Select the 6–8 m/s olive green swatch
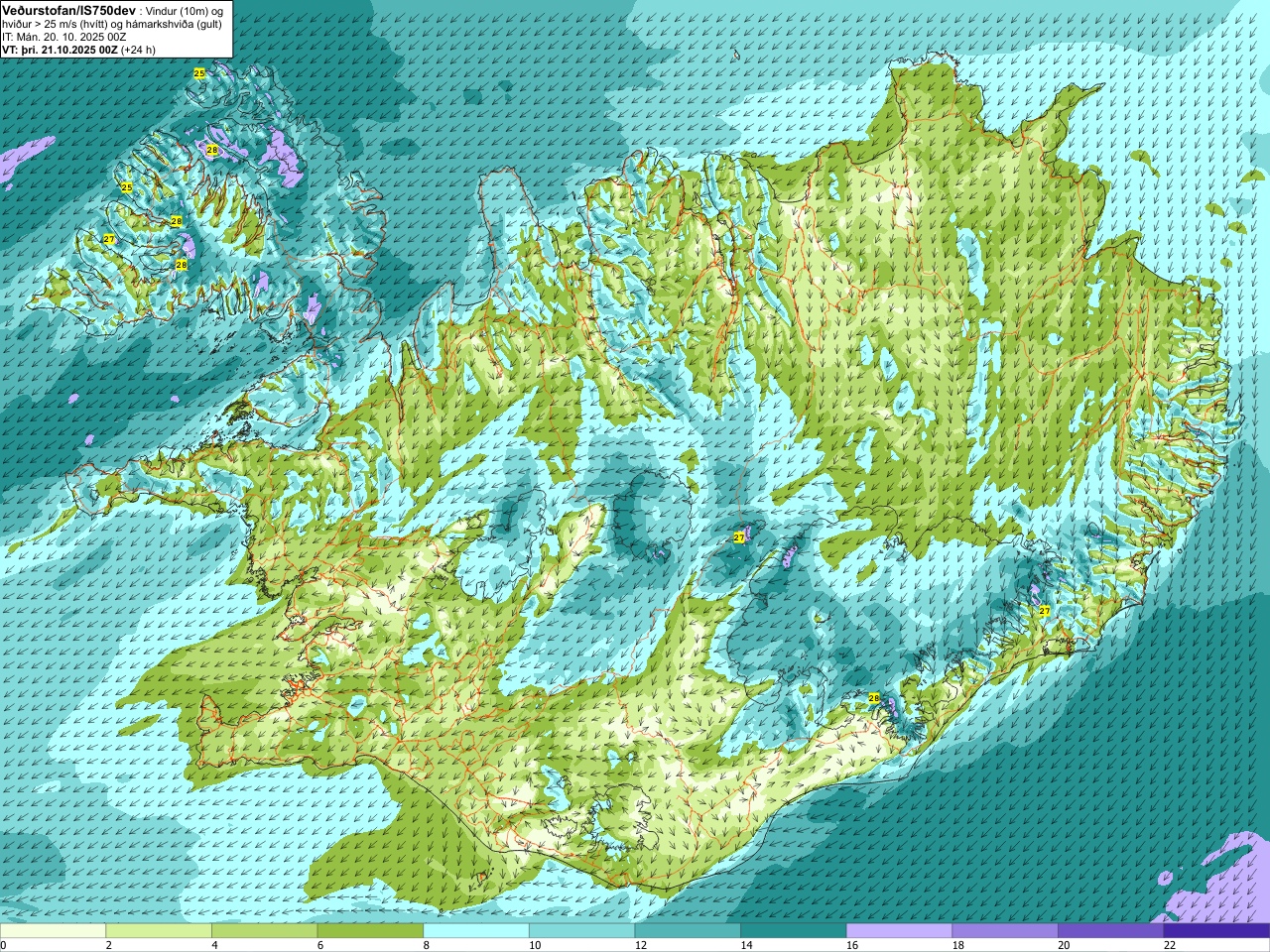The width and height of the screenshot is (1270, 952). pyautogui.click(x=370, y=930)
